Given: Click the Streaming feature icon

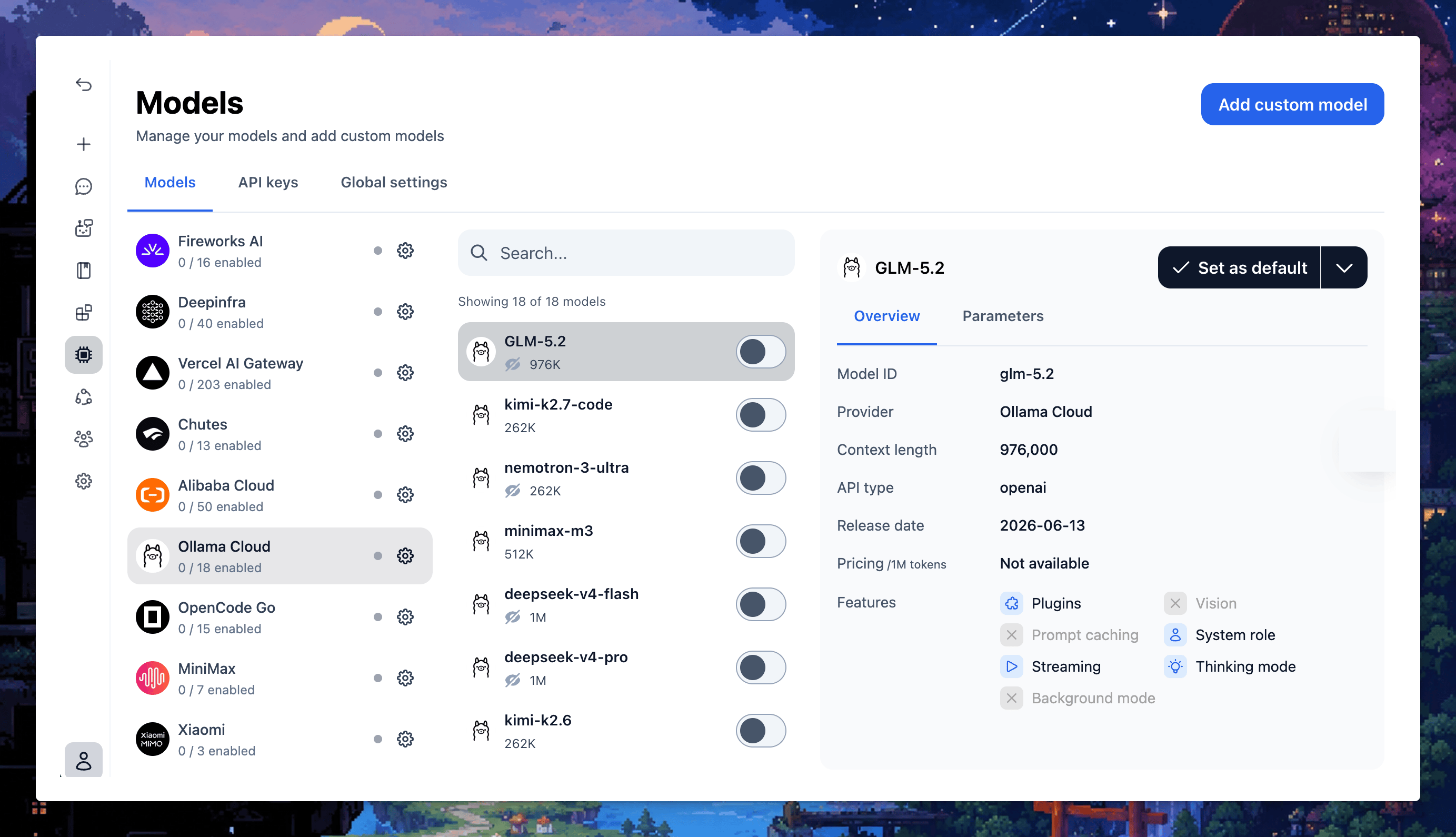Looking at the screenshot, I should [x=1011, y=667].
